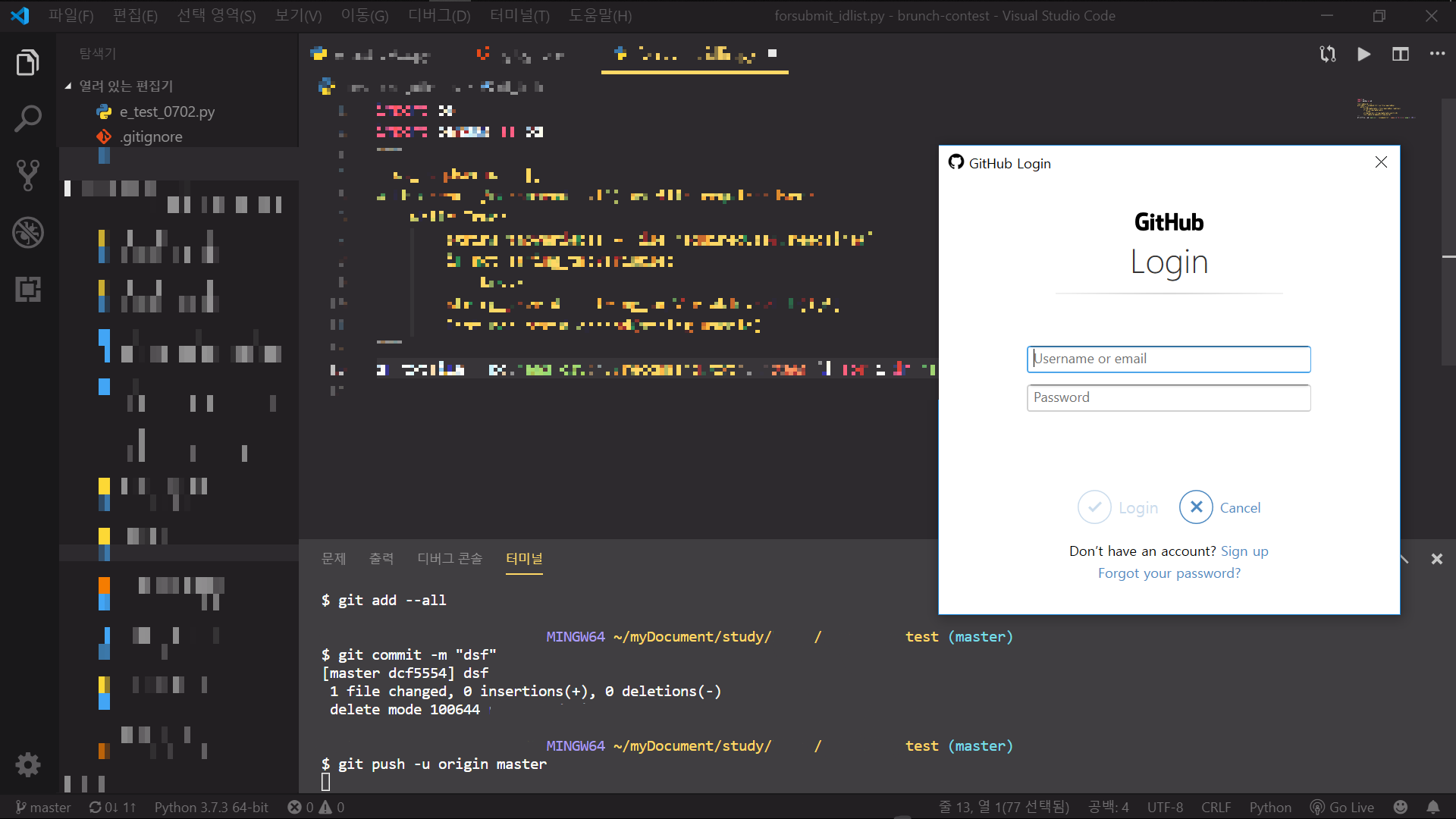Open the editor more actions menu

pyautogui.click(x=1437, y=54)
